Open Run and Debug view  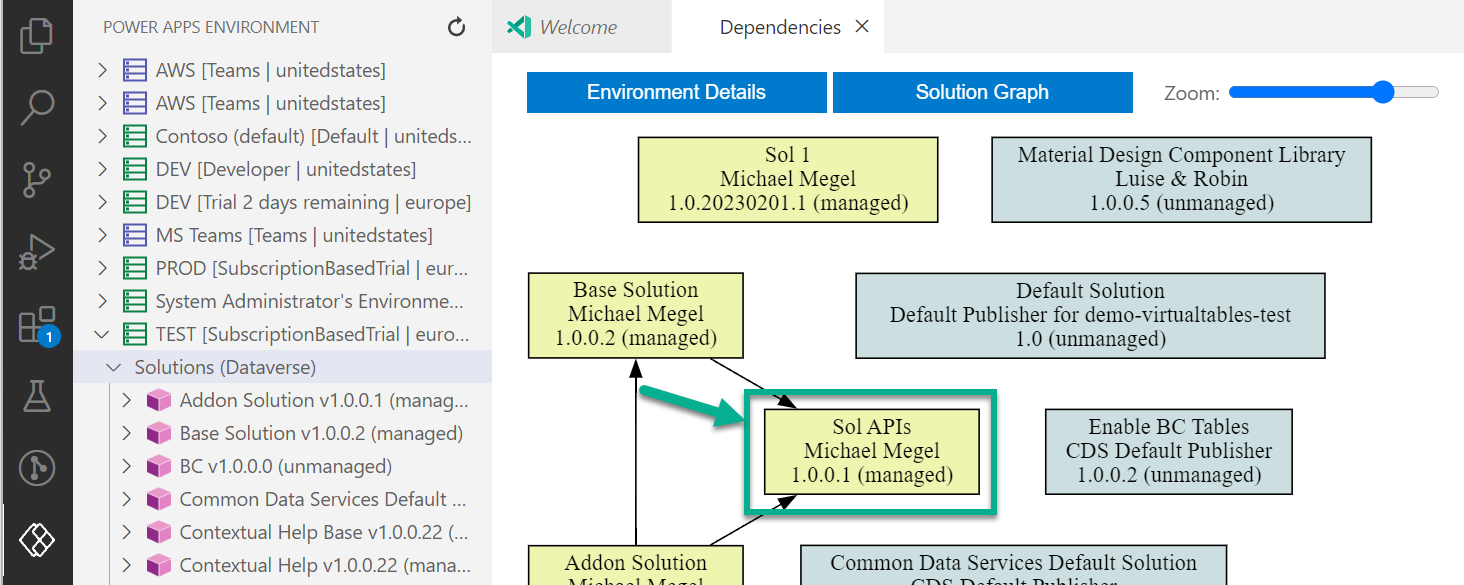pos(37,253)
